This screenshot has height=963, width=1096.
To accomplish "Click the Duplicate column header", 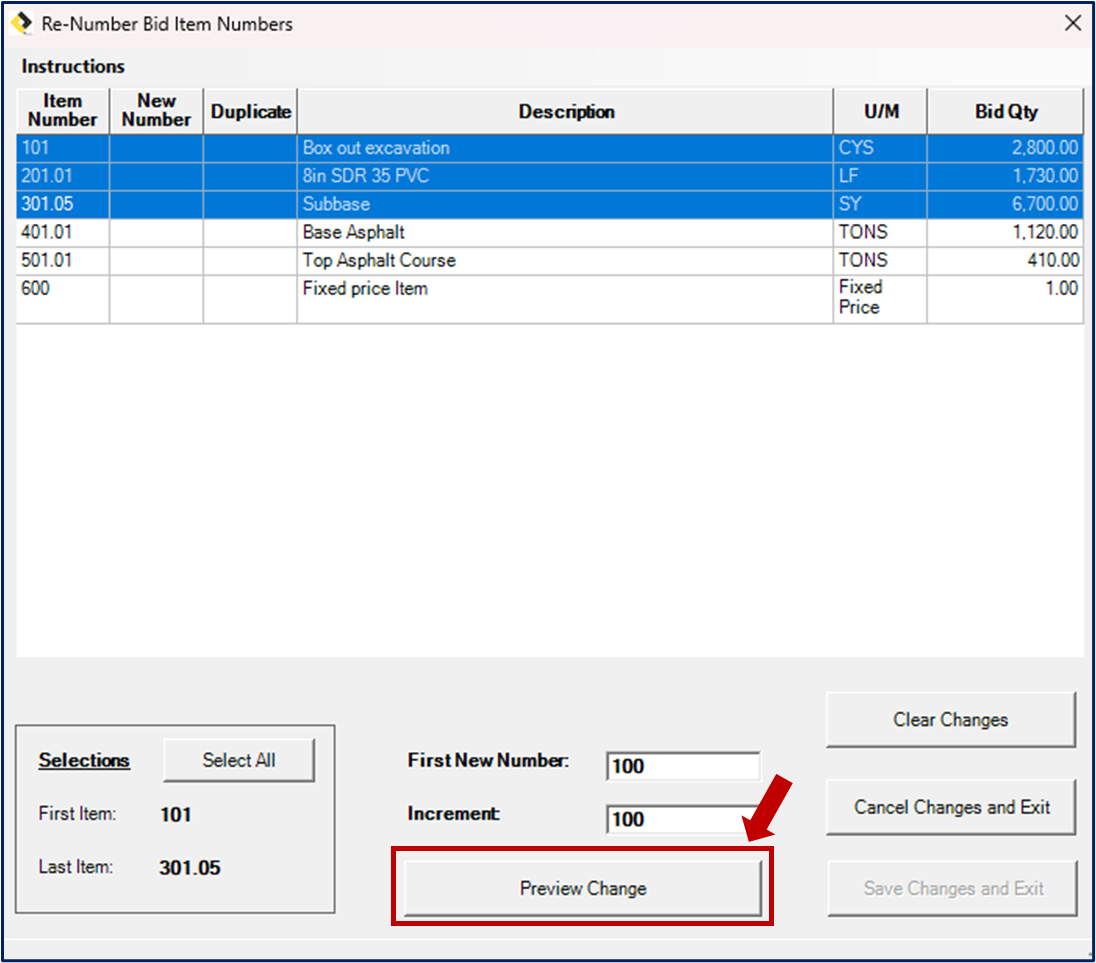I will click(x=249, y=111).
